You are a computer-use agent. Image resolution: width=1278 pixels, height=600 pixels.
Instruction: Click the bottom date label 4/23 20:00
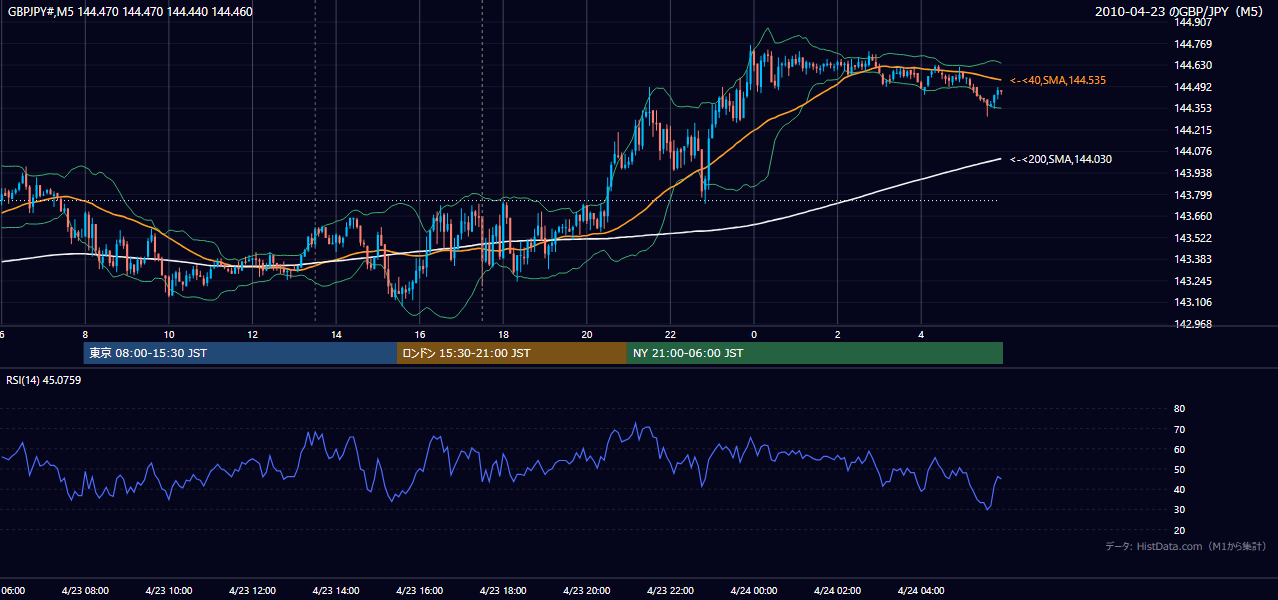click(x=587, y=590)
